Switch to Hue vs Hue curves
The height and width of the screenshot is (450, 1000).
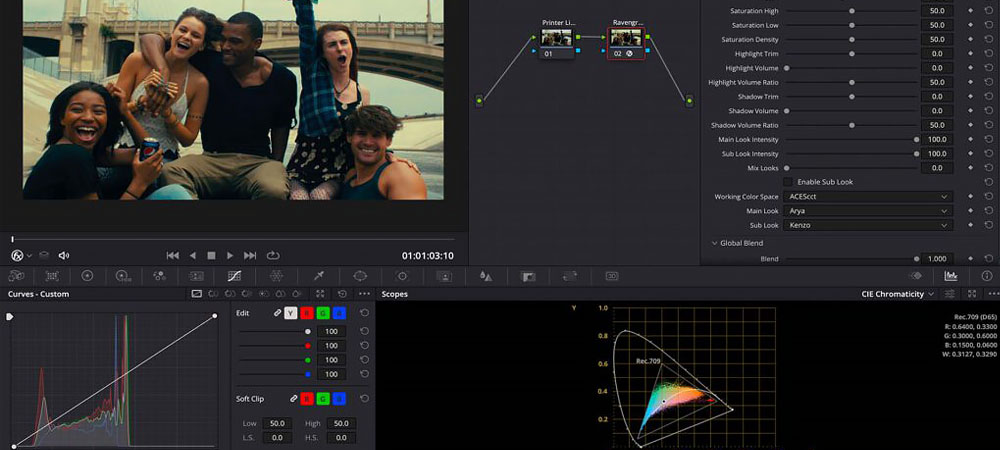214,294
